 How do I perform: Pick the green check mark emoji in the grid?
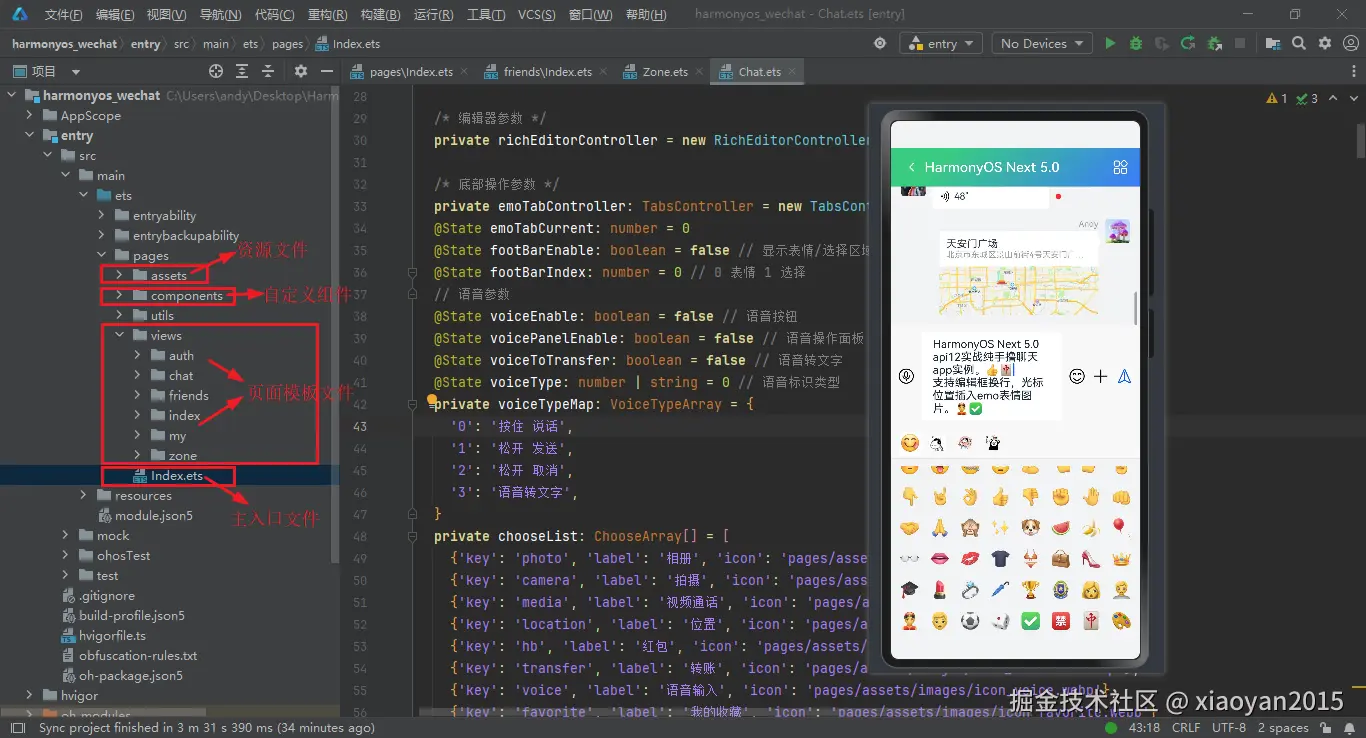[1031, 621]
